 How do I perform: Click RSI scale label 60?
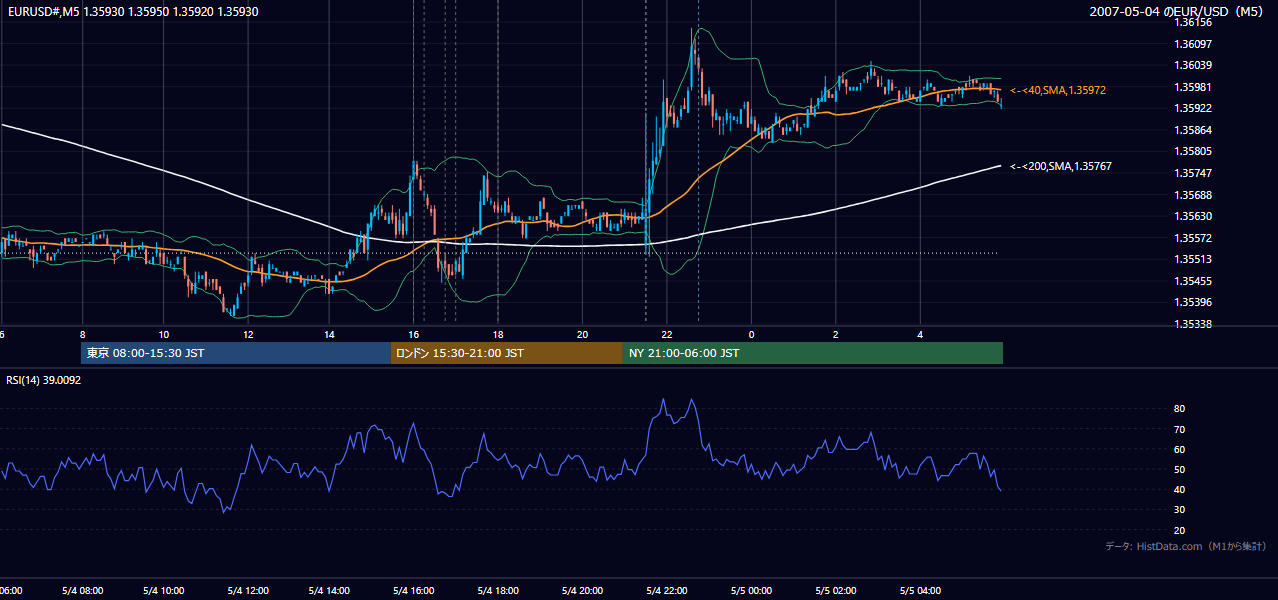tap(1180, 449)
